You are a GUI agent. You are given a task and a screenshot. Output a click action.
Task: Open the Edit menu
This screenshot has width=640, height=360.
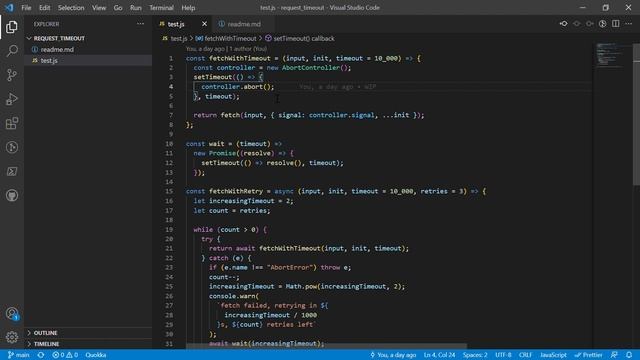[x=44, y=8]
